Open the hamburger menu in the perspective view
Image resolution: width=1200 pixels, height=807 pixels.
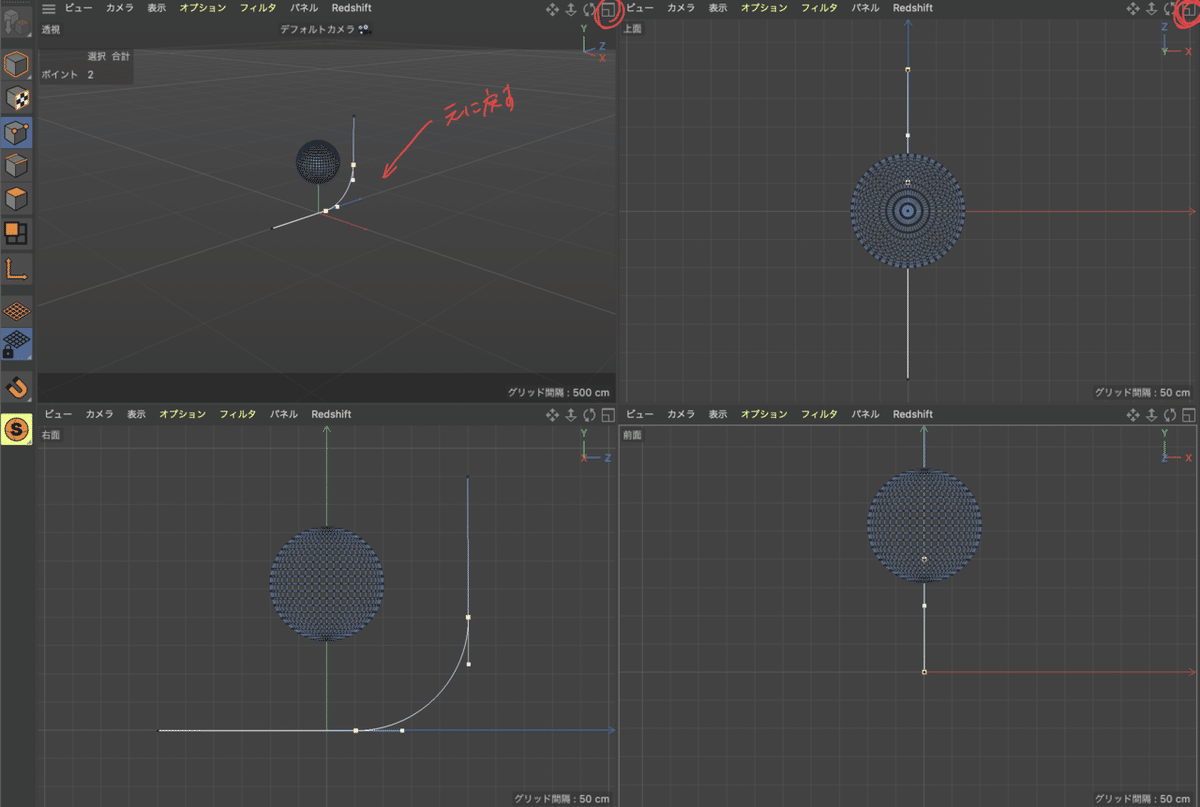48,8
